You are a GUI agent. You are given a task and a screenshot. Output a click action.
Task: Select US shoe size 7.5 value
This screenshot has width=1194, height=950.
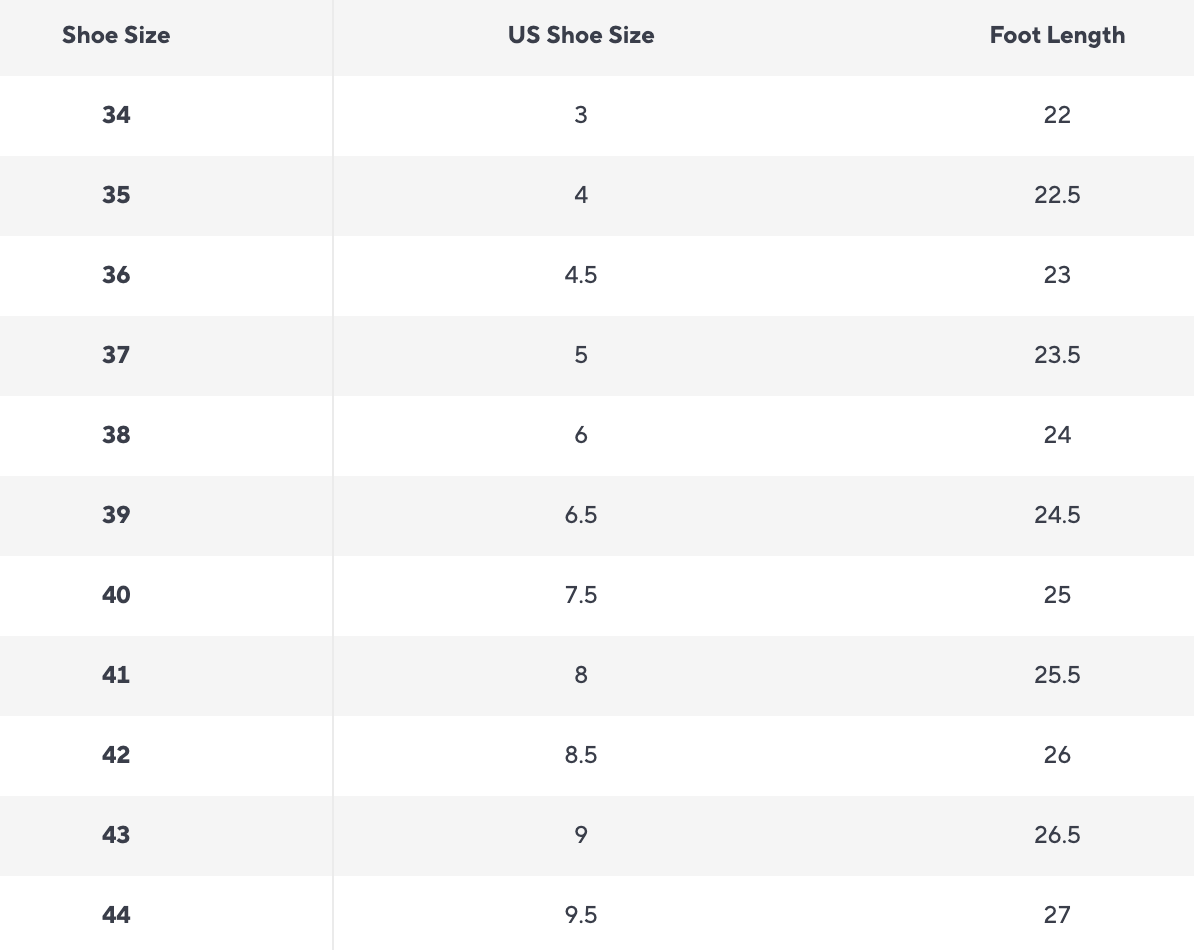click(x=581, y=595)
